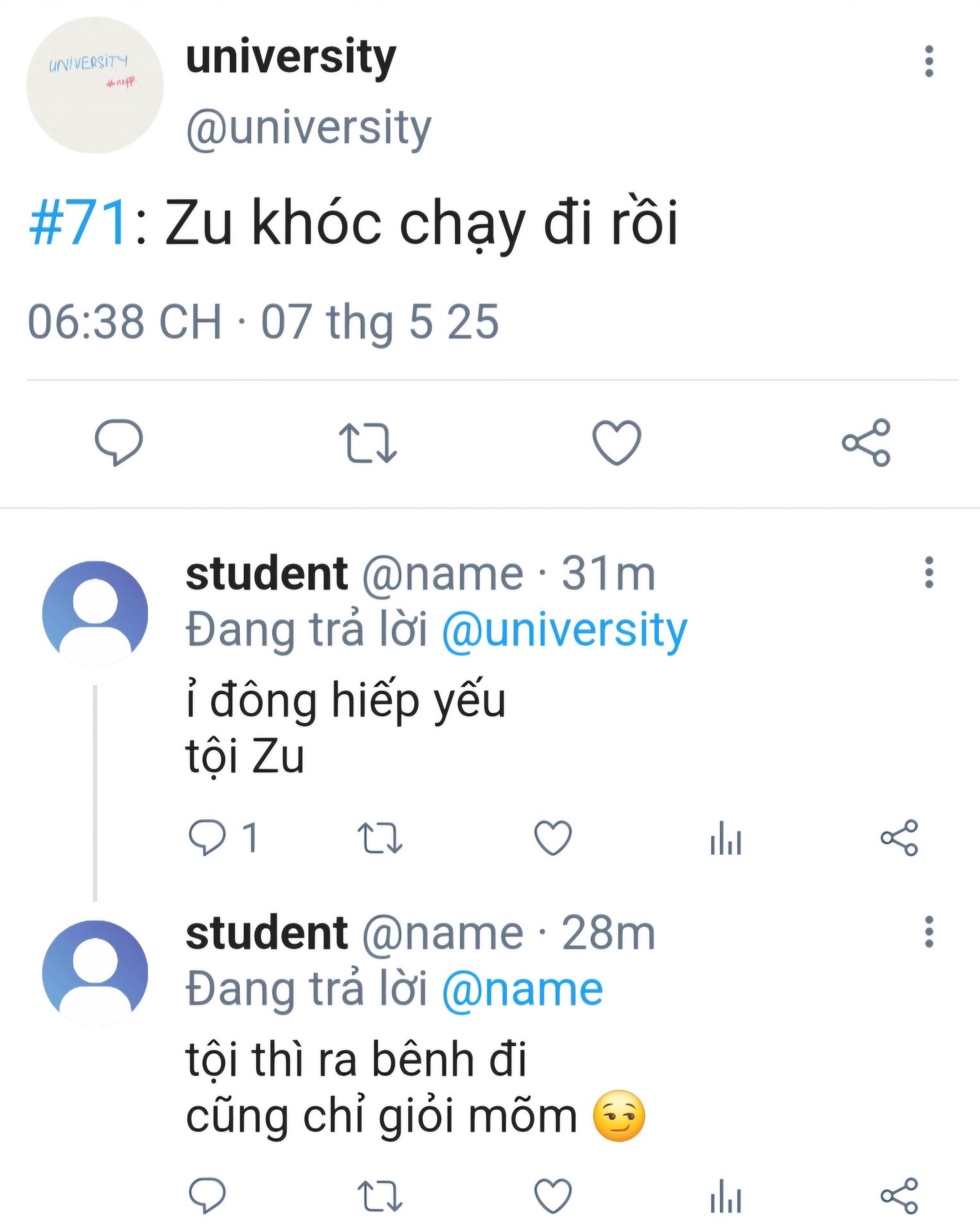This screenshot has width=980, height=1232.
Task: Retweet the main university post
Action: (368, 442)
